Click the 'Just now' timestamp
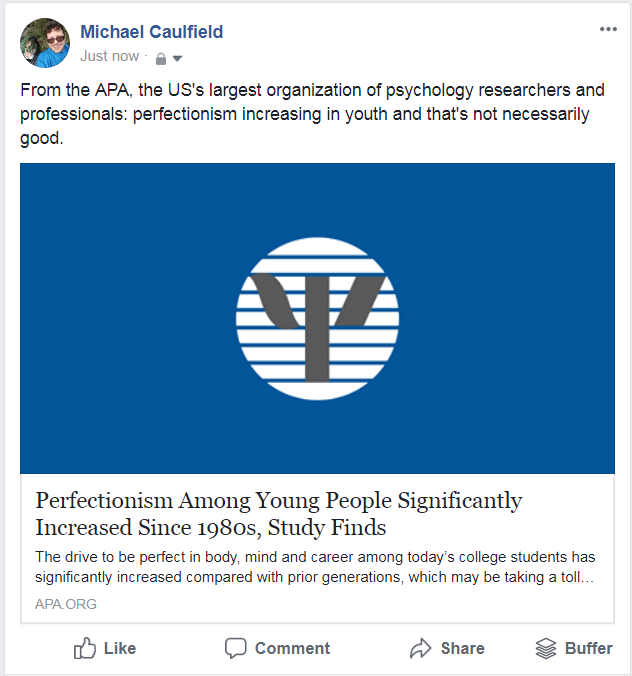Image resolution: width=632 pixels, height=676 pixels. [x=110, y=56]
